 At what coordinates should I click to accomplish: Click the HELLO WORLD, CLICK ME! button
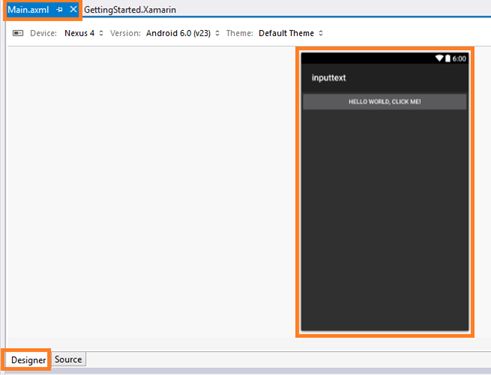tap(385, 102)
